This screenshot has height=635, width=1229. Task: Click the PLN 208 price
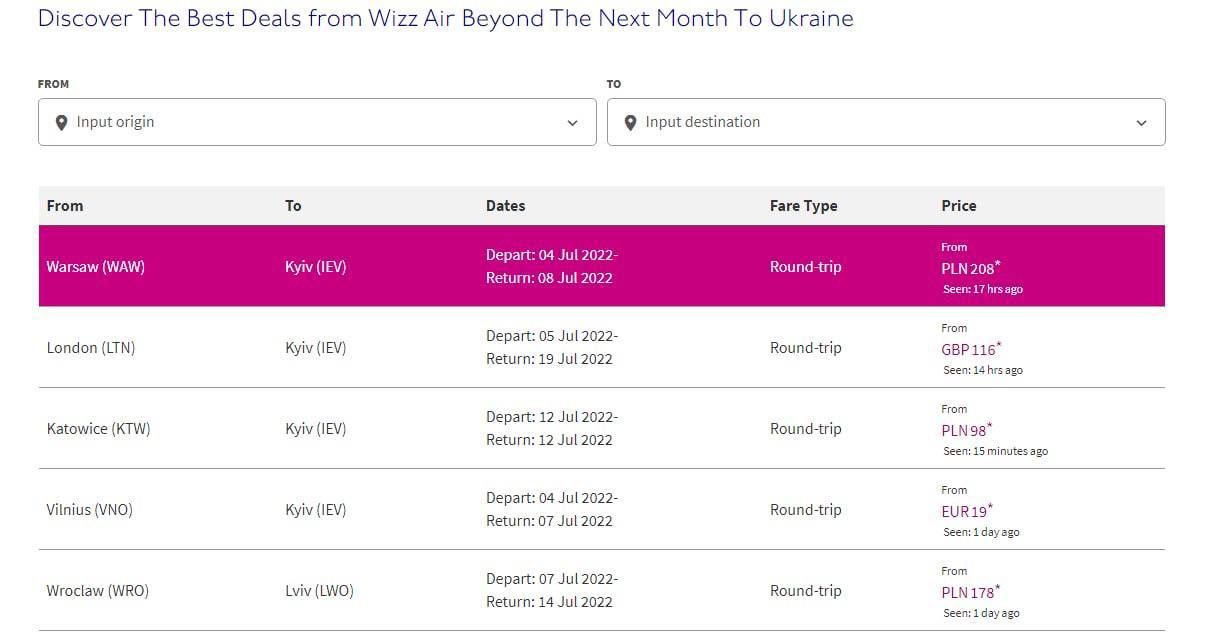970,268
